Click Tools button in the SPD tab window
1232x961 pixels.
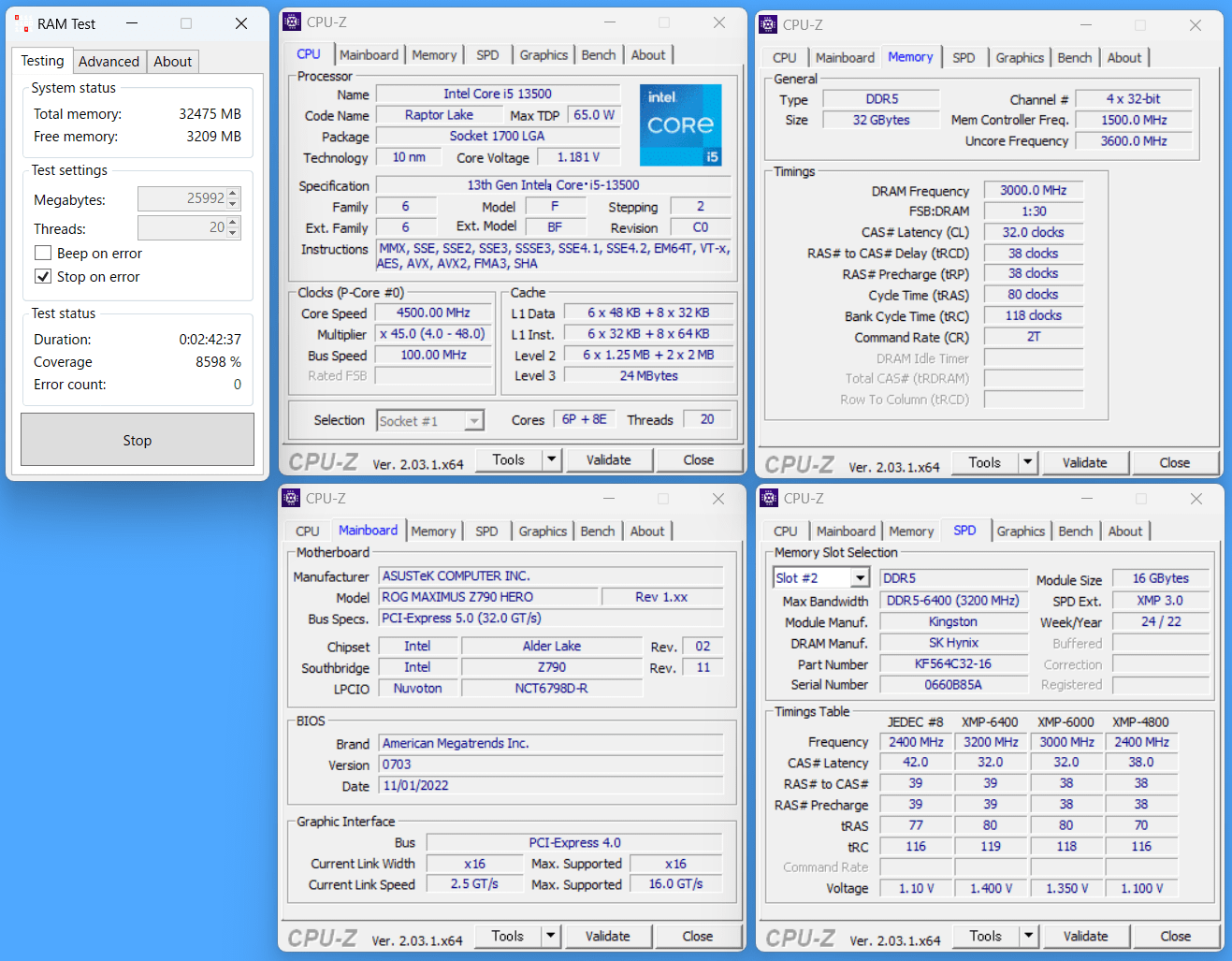point(985,936)
